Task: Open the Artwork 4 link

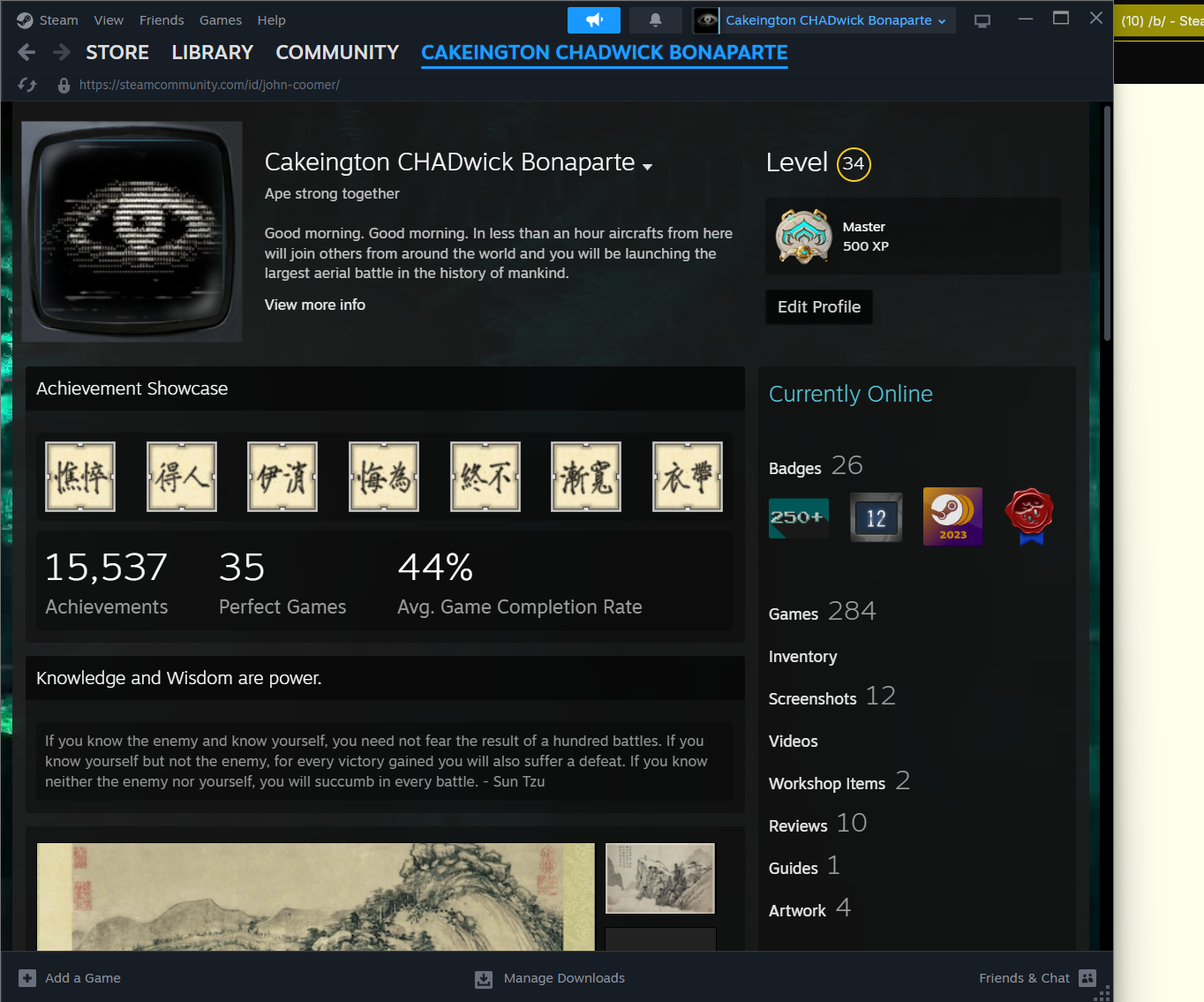Action: (x=809, y=908)
